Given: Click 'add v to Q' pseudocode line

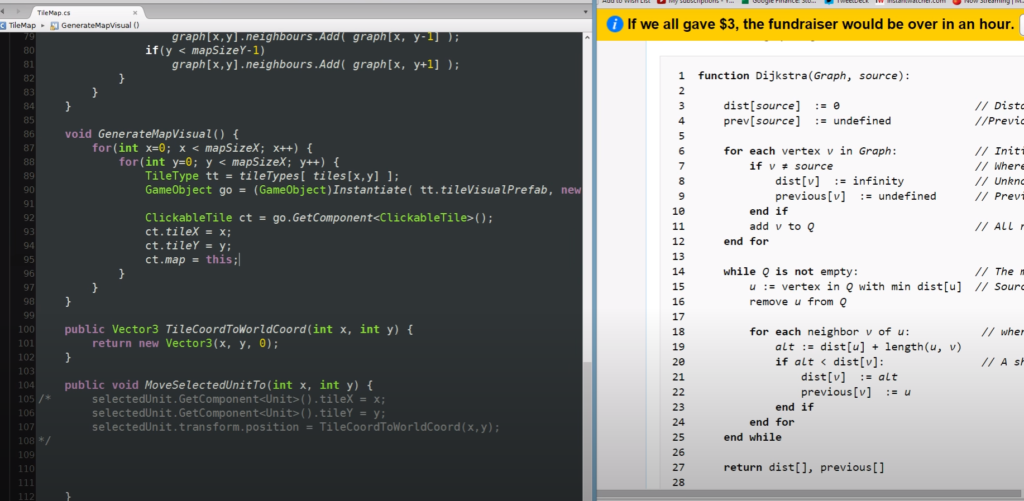Looking at the screenshot, I should click(x=781, y=226).
